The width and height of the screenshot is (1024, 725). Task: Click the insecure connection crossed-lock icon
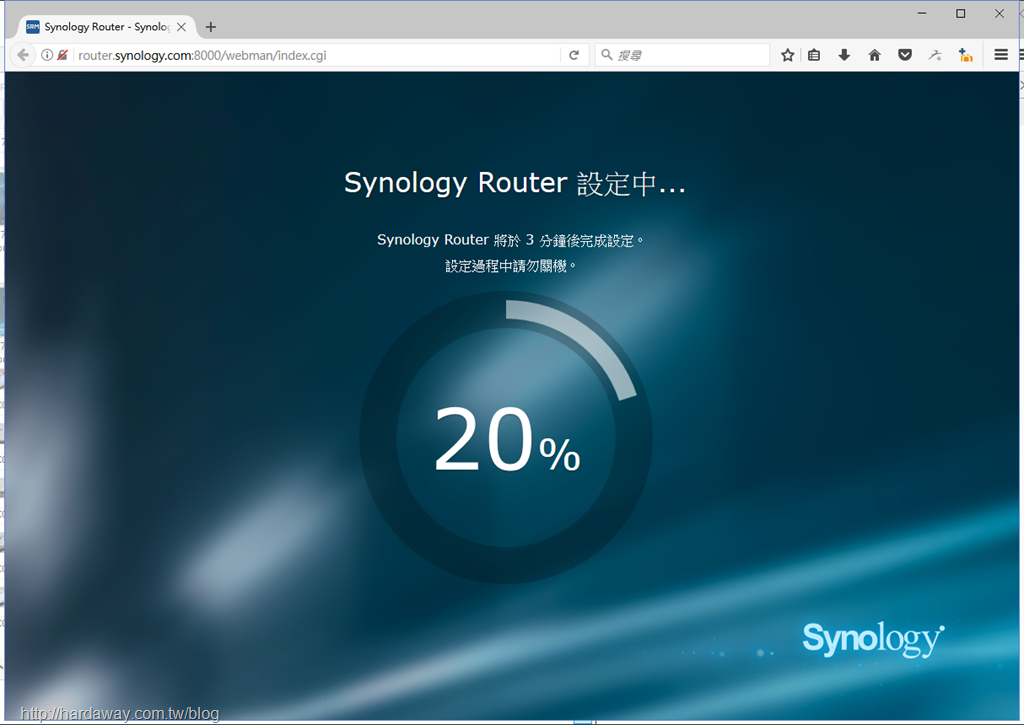click(63, 55)
